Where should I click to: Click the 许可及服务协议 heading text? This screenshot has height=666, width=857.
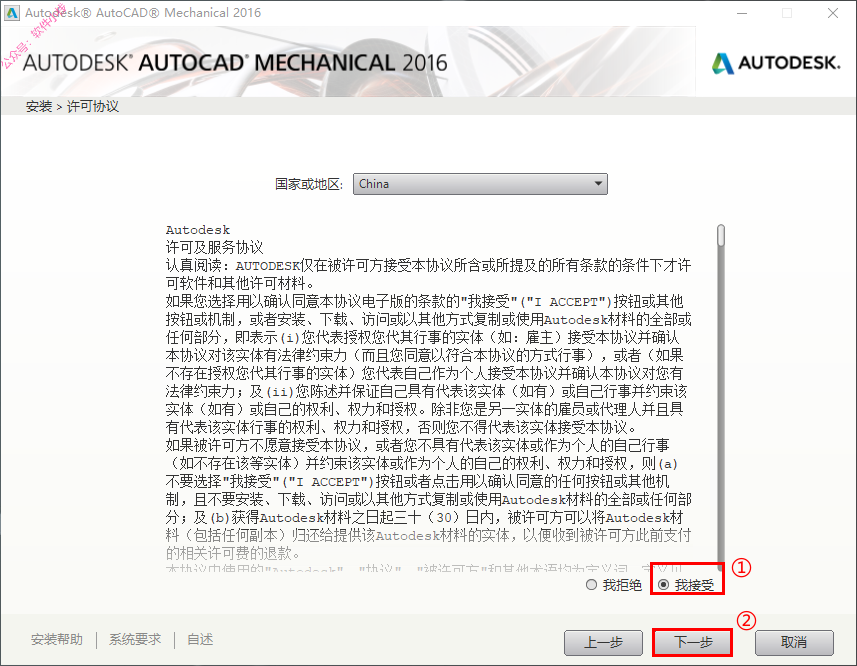pos(214,247)
